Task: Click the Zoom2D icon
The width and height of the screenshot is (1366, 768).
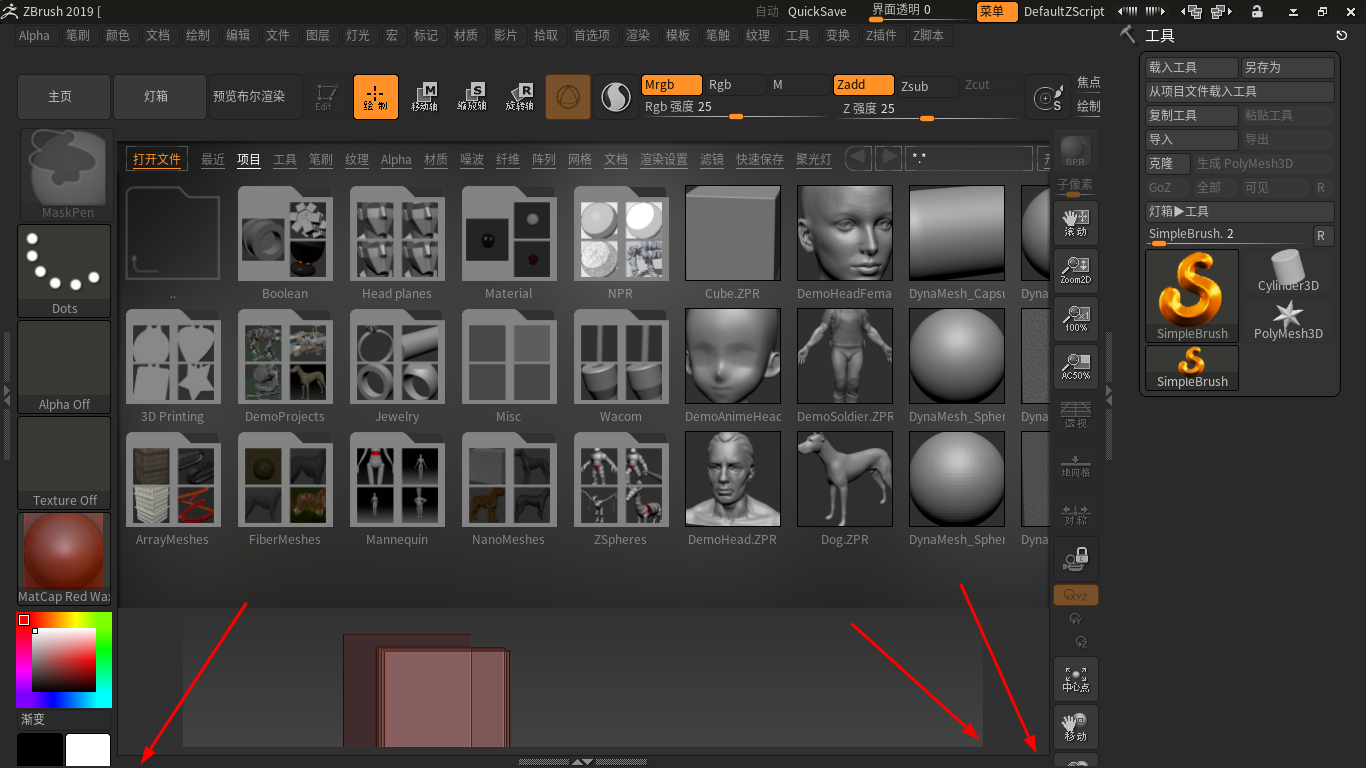Action: point(1076,270)
